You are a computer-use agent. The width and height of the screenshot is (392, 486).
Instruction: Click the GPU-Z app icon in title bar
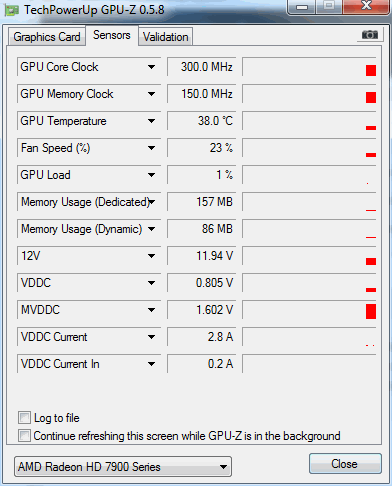(11, 10)
